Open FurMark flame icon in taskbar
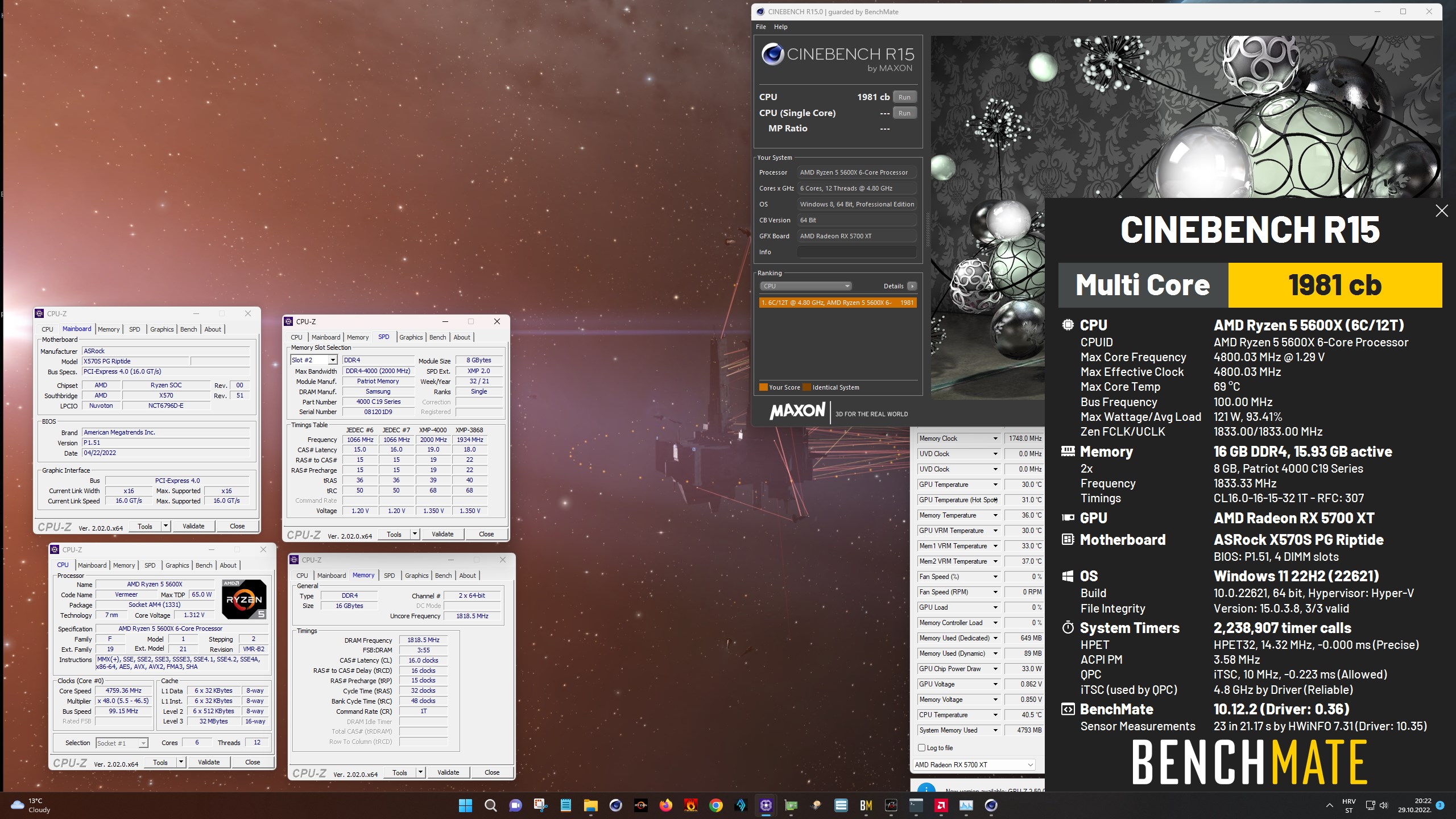 [x=690, y=805]
